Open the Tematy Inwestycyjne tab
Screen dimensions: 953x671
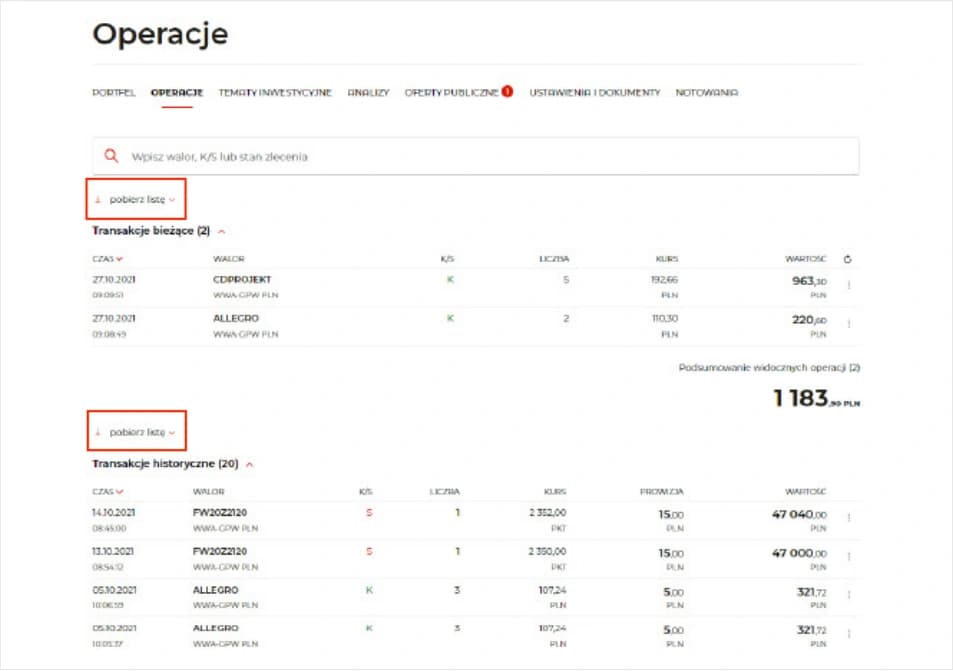(275, 93)
